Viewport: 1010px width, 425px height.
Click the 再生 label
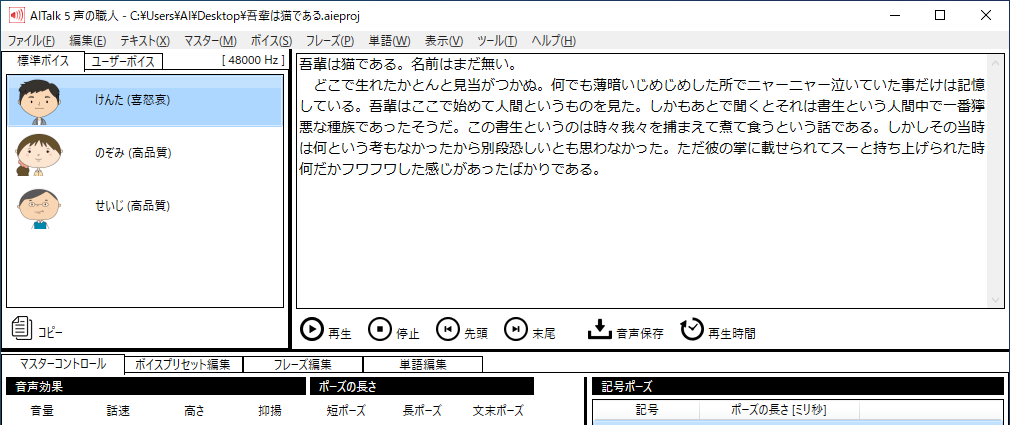pyautogui.click(x=339, y=334)
